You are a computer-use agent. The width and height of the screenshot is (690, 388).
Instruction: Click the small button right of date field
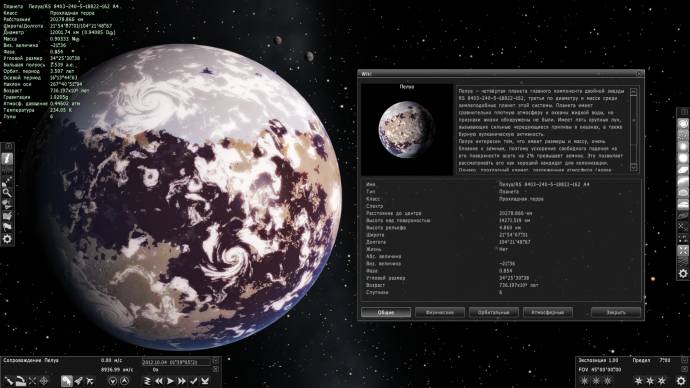[x=216, y=362]
